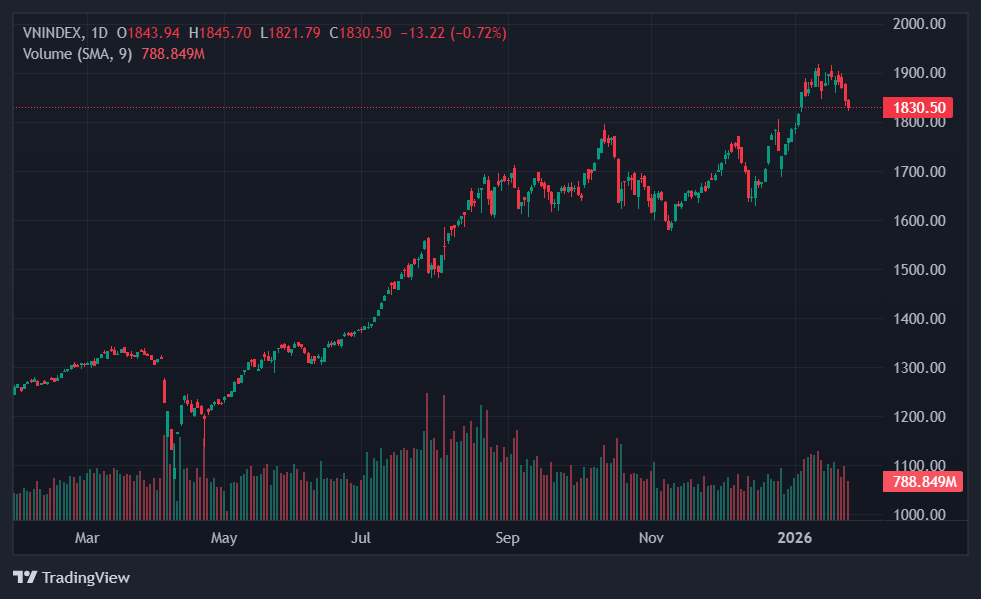Click the Nov label on time axis
This screenshot has height=599, width=981.
coord(651,538)
